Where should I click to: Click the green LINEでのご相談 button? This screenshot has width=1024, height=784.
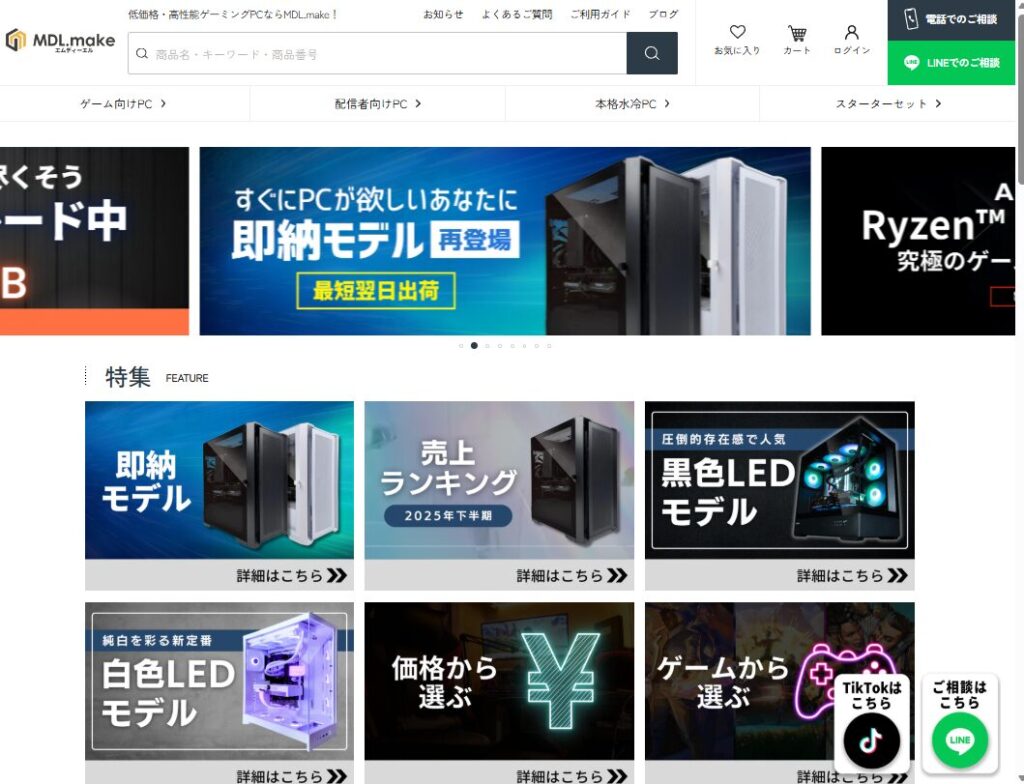click(951, 63)
